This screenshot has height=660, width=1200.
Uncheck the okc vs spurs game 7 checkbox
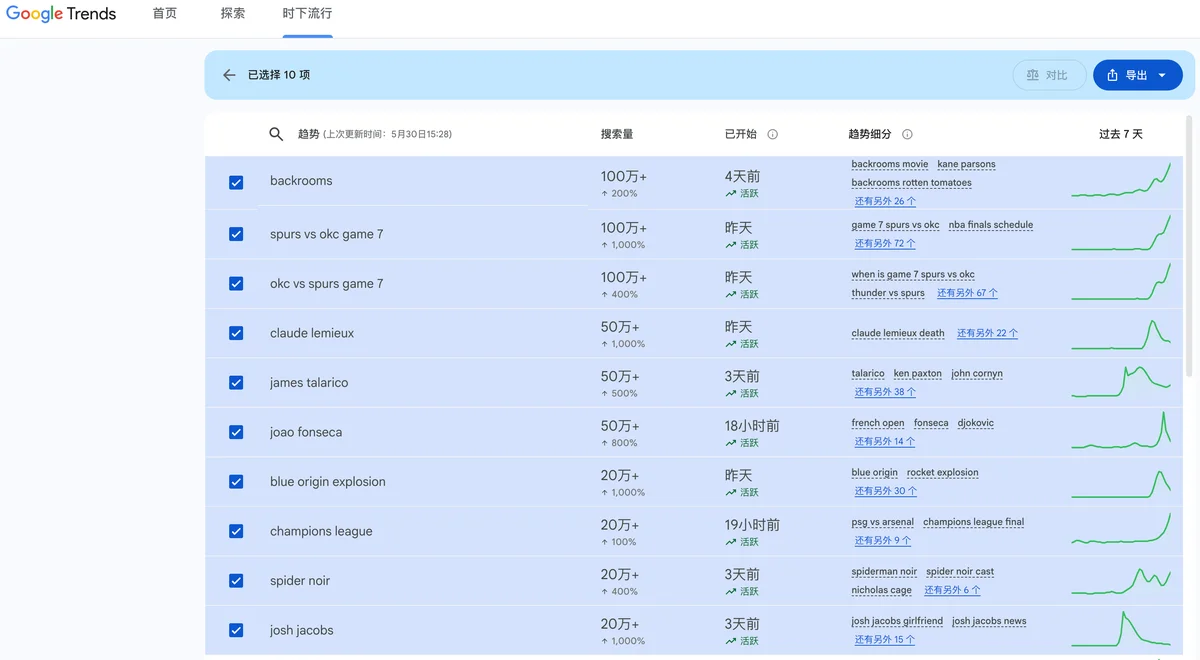236,284
